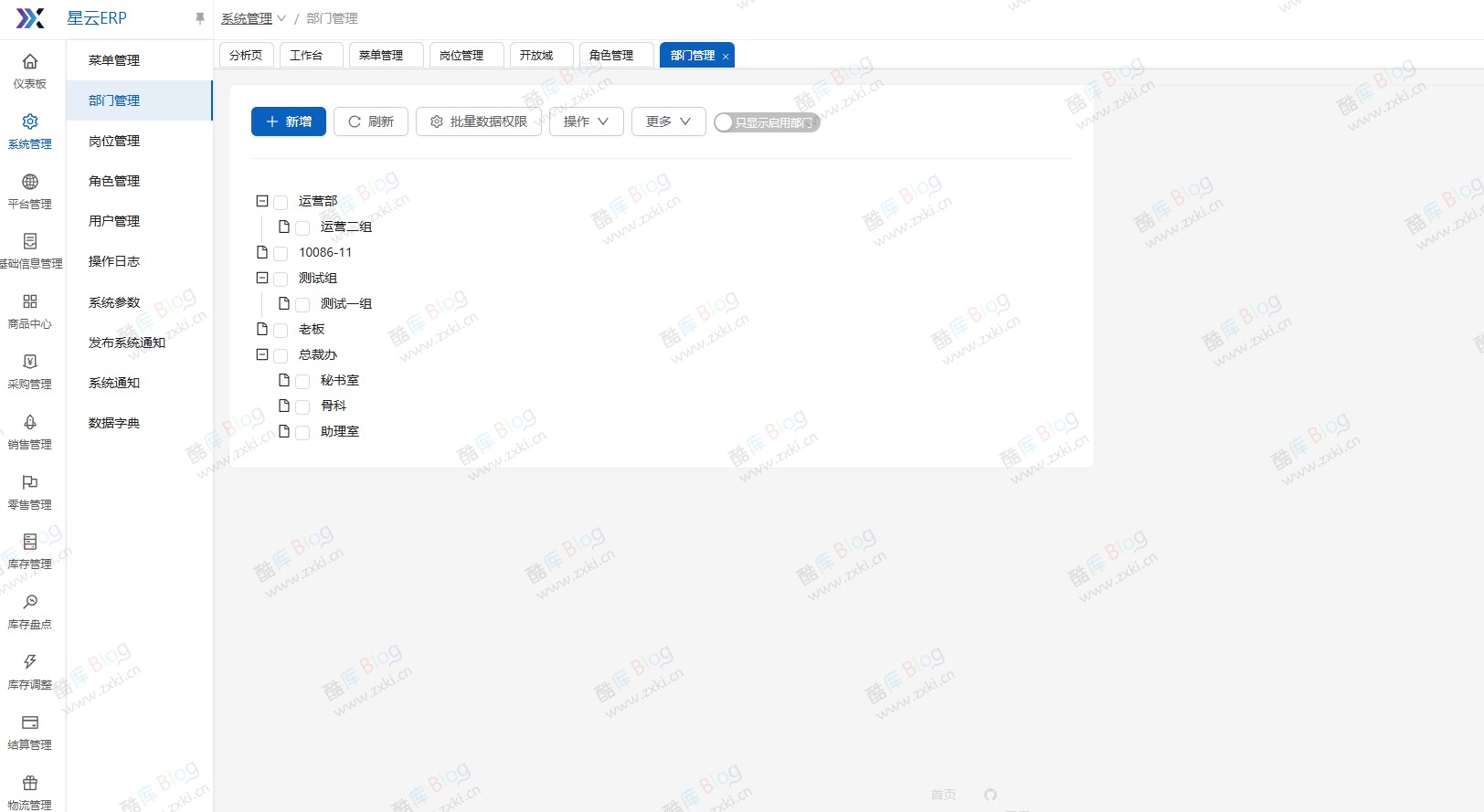Open 采购管理 yen icon
Image resolution: width=1484 pixels, height=812 pixels.
pos(30,362)
